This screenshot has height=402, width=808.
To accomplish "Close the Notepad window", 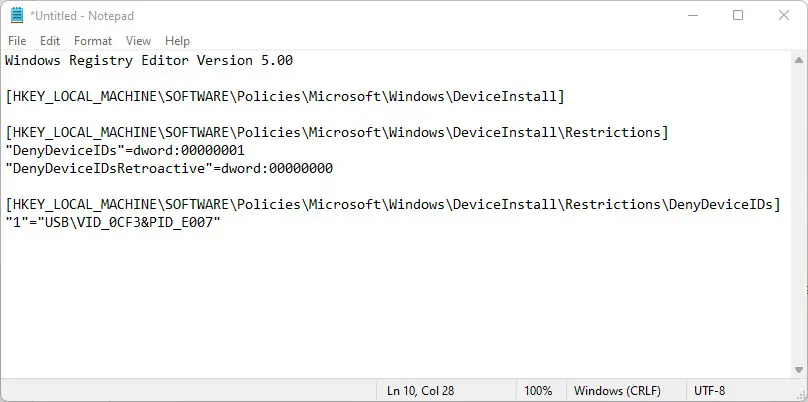I will (784, 15).
